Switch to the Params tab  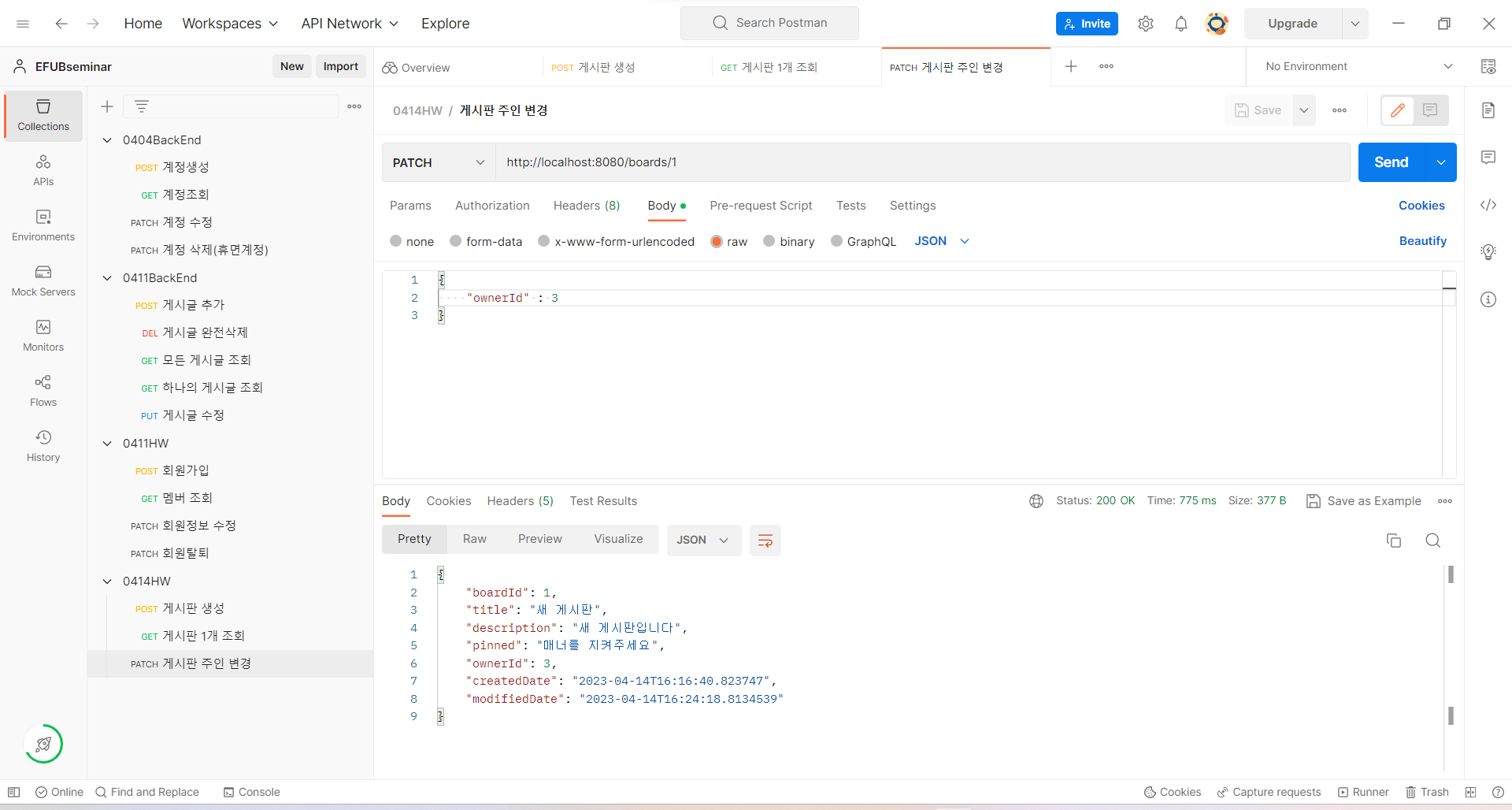coord(410,206)
